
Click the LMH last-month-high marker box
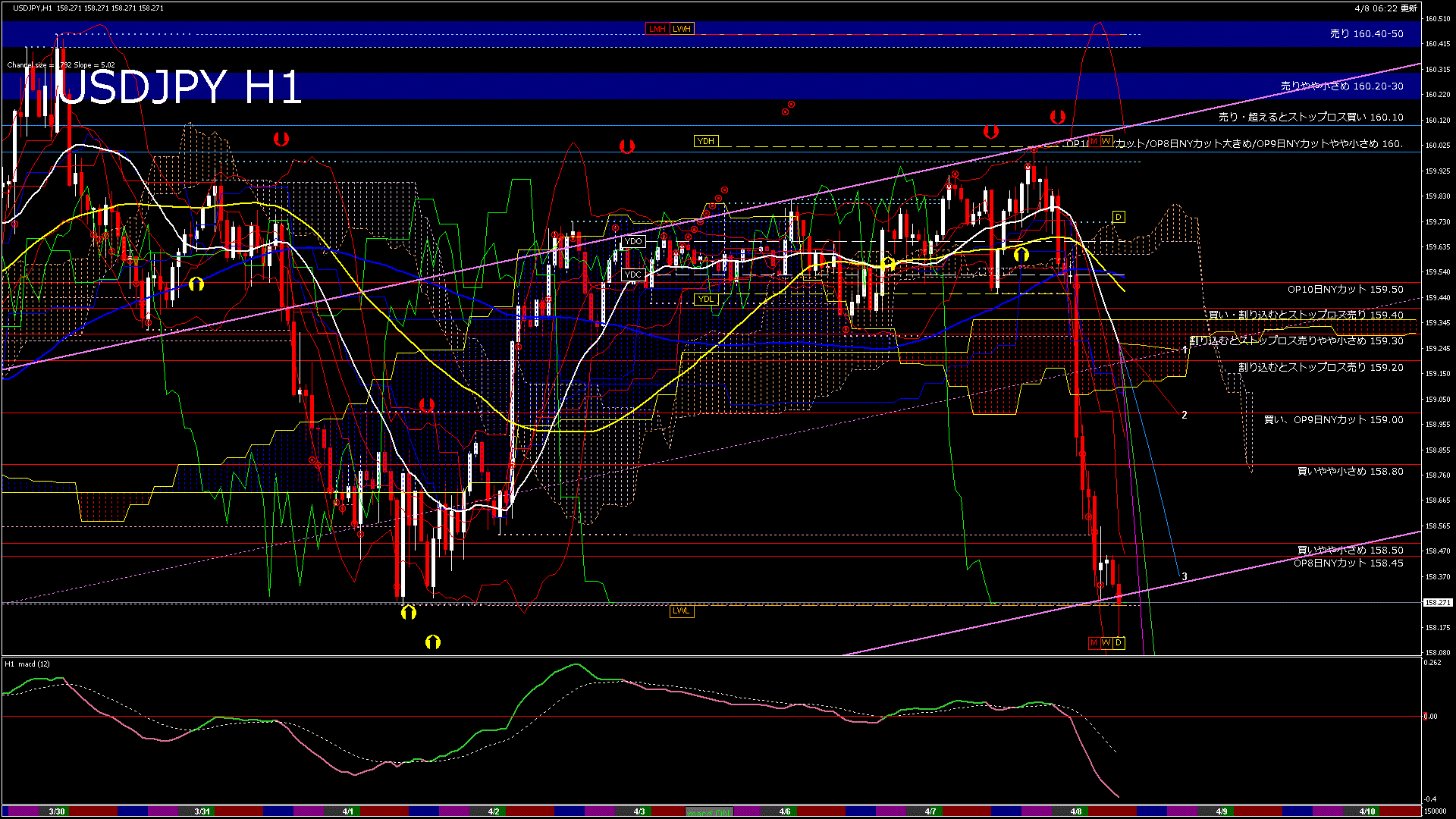[657, 29]
